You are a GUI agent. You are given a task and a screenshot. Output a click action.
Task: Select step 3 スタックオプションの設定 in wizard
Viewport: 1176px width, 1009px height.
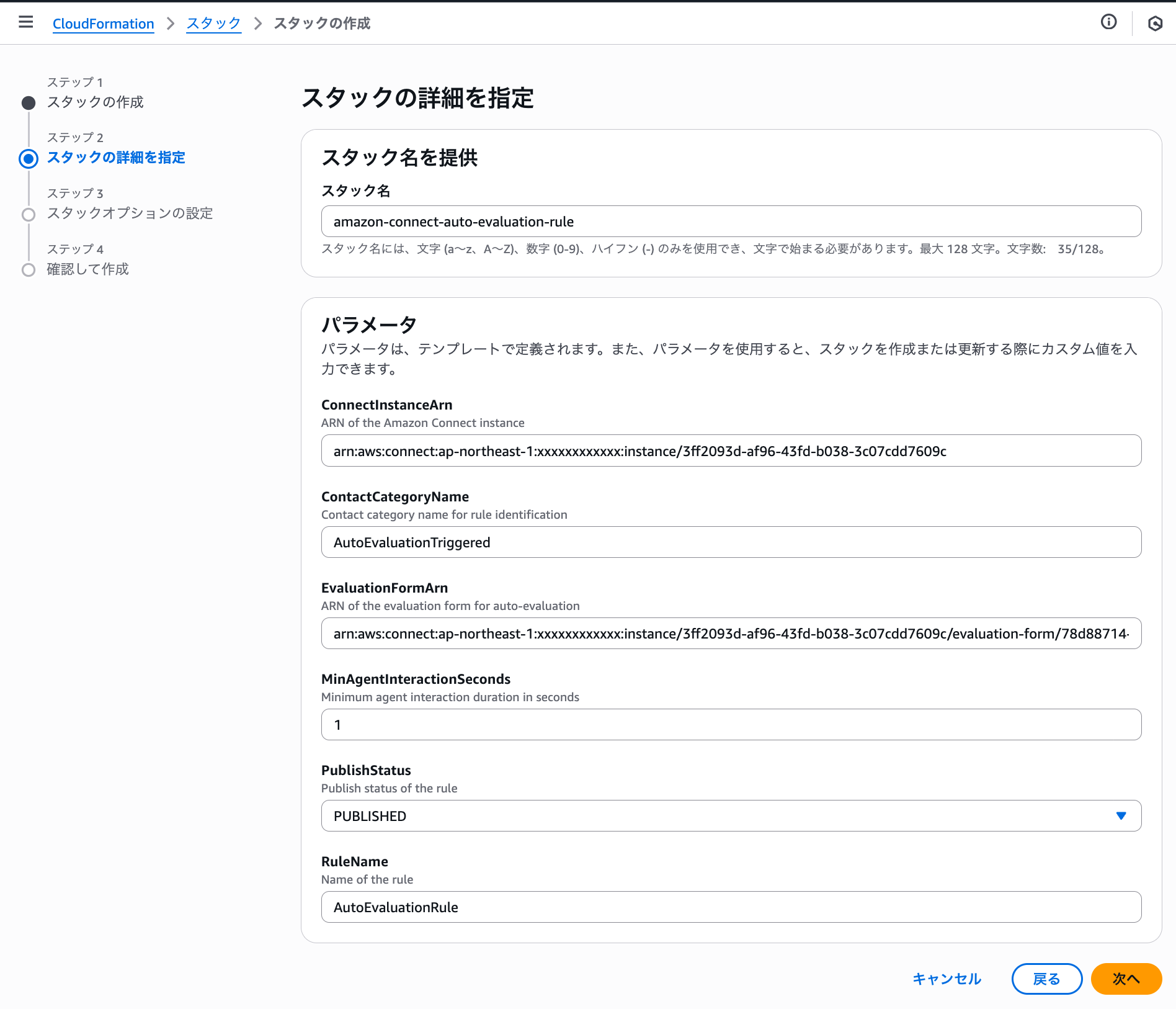[130, 213]
